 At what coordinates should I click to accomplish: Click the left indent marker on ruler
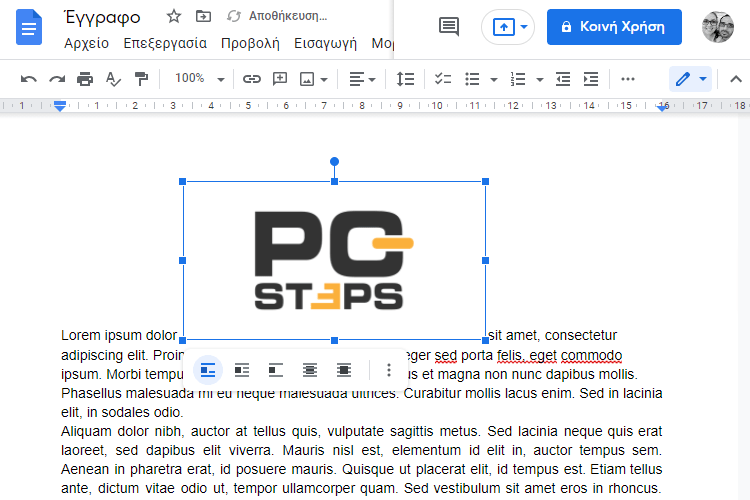[60, 106]
